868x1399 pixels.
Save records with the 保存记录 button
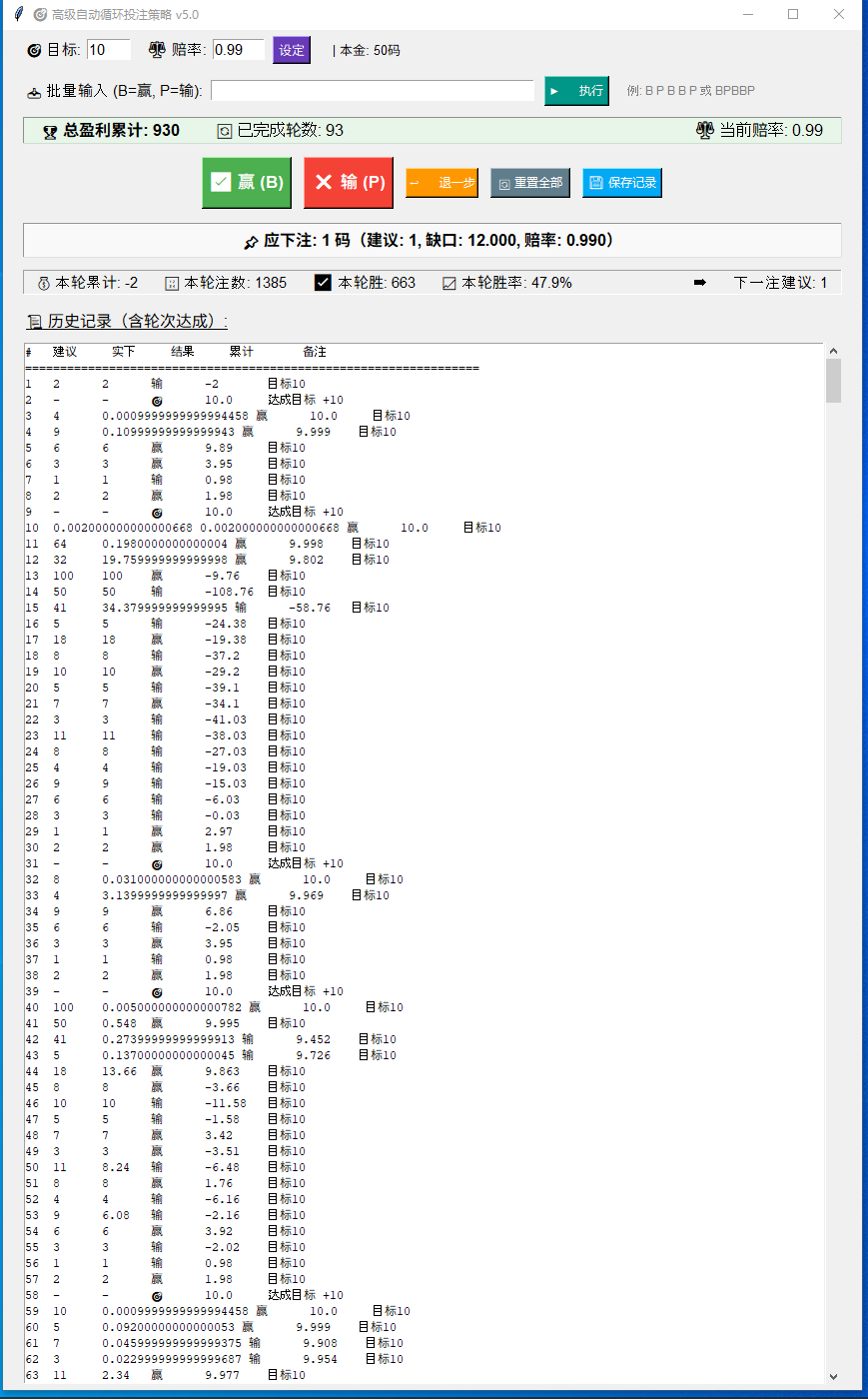click(x=621, y=183)
